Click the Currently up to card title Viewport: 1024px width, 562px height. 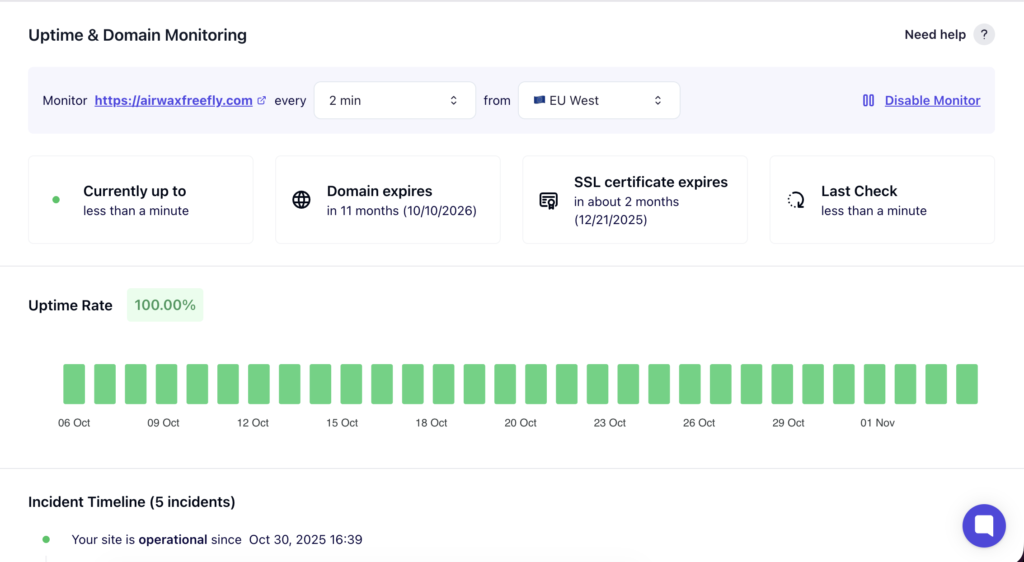[135, 191]
